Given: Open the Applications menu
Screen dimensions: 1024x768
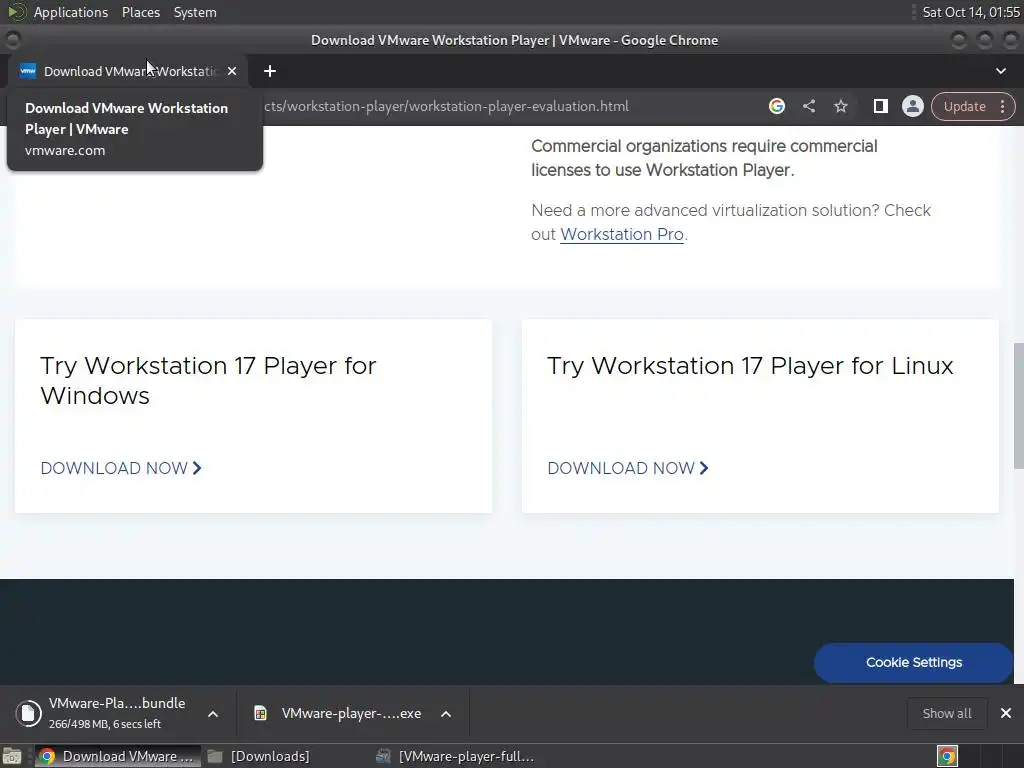Looking at the screenshot, I should click(x=71, y=12).
